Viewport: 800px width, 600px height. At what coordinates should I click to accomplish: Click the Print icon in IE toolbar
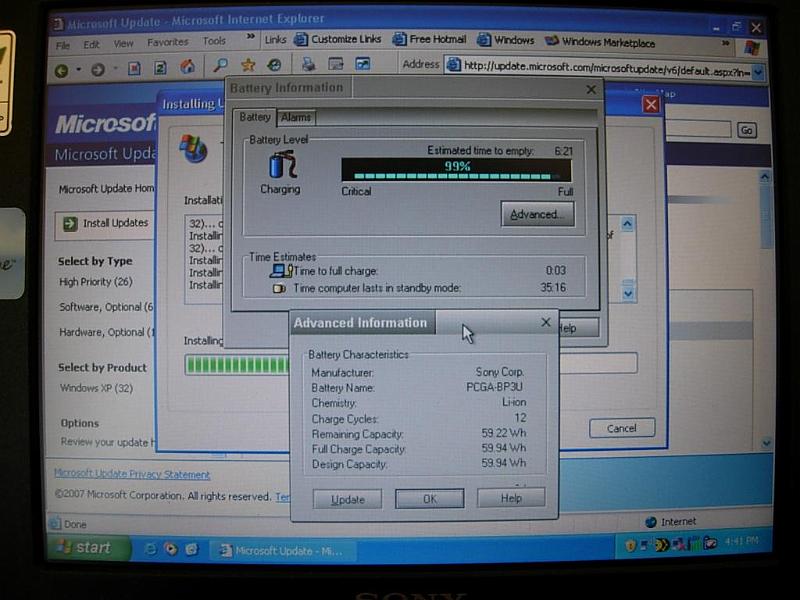pos(308,64)
